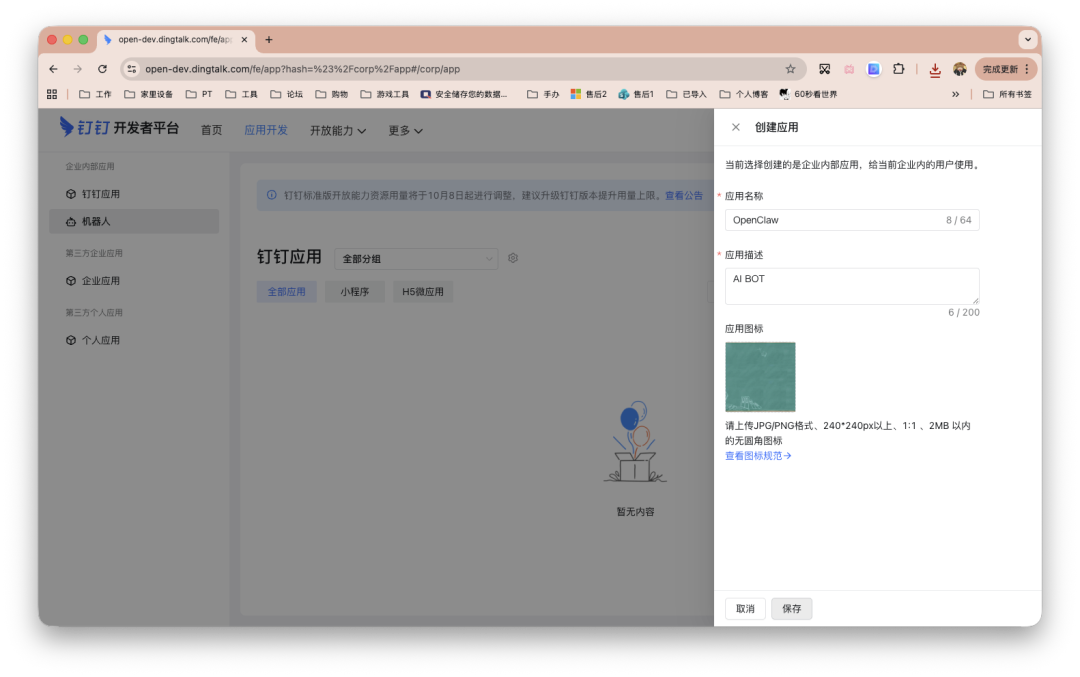Open the 查看公告 link in the banner
The height and width of the screenshot is (677, 1080).
click(683, 195)
